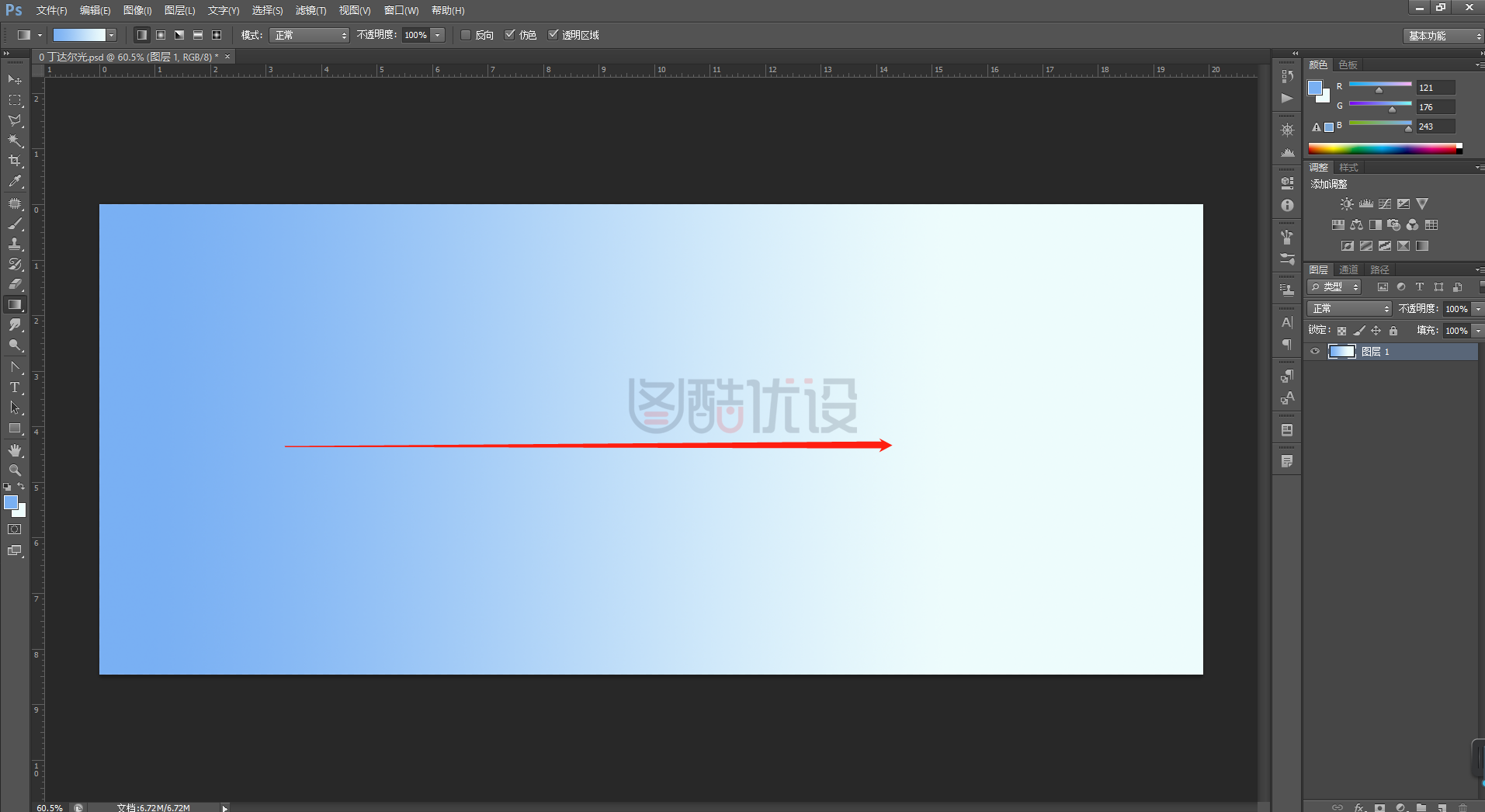1485x812 pixels.
Task: Add a Gradient Map adjustment
Action: click(x=1422, y=246)
